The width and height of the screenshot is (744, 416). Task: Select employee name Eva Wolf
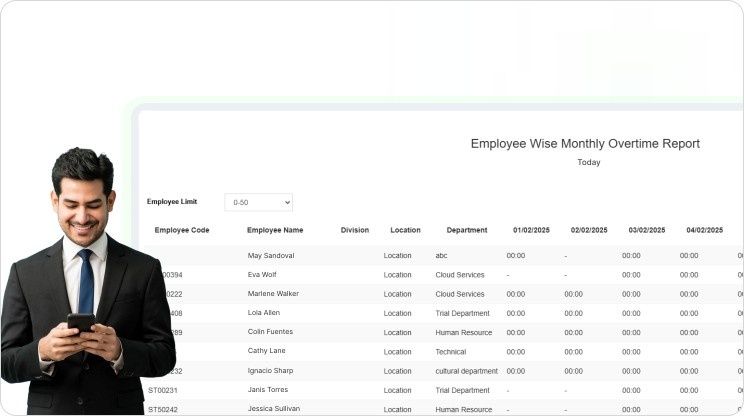click(262, 275)
